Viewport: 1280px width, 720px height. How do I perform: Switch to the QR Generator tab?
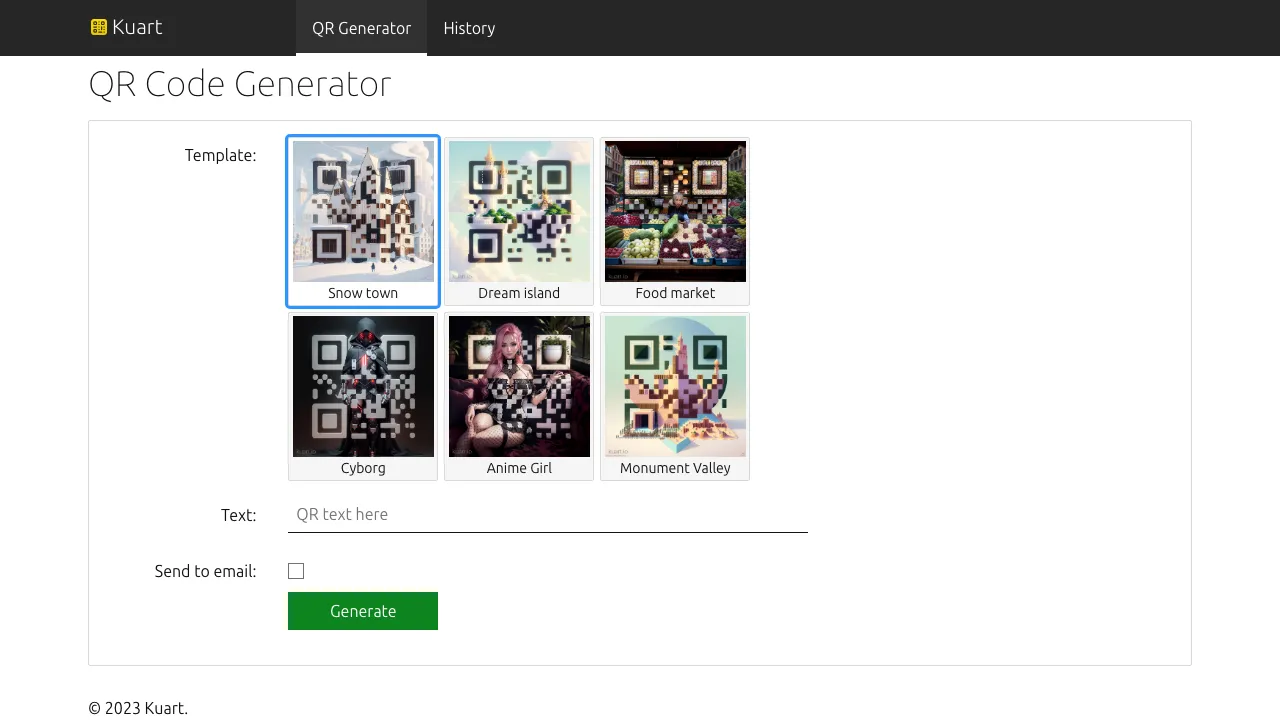pyautogui.click(x=361, y=28)
